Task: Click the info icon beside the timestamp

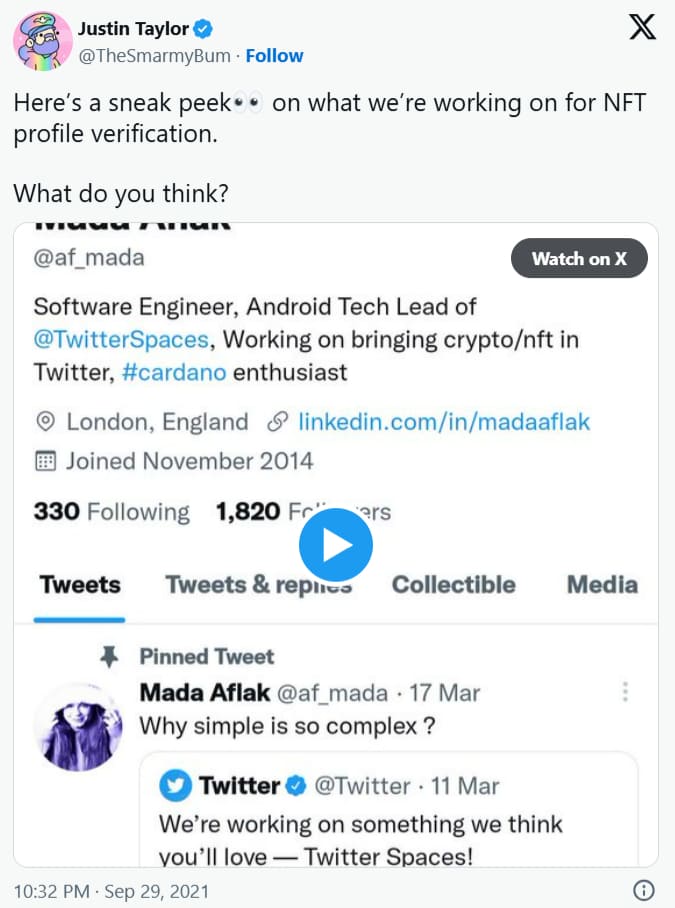Action: pos(644,890)
